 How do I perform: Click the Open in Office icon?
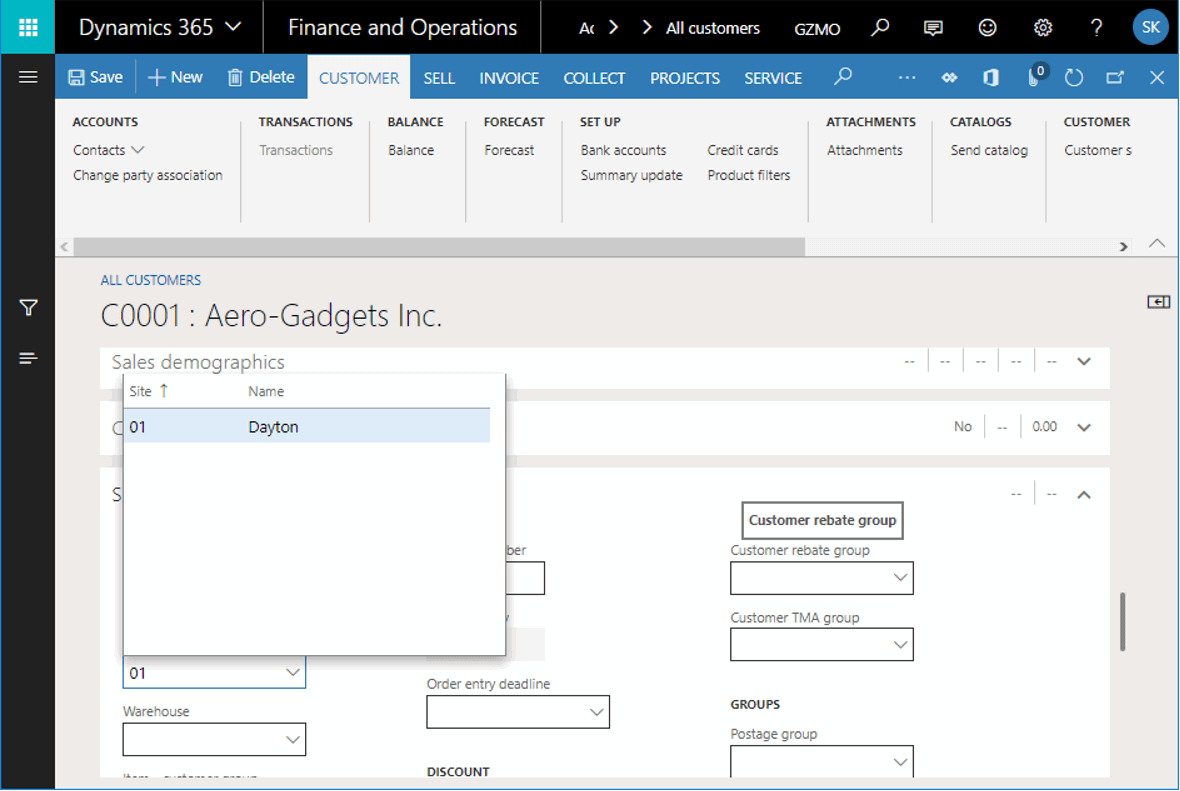(991, 77)
